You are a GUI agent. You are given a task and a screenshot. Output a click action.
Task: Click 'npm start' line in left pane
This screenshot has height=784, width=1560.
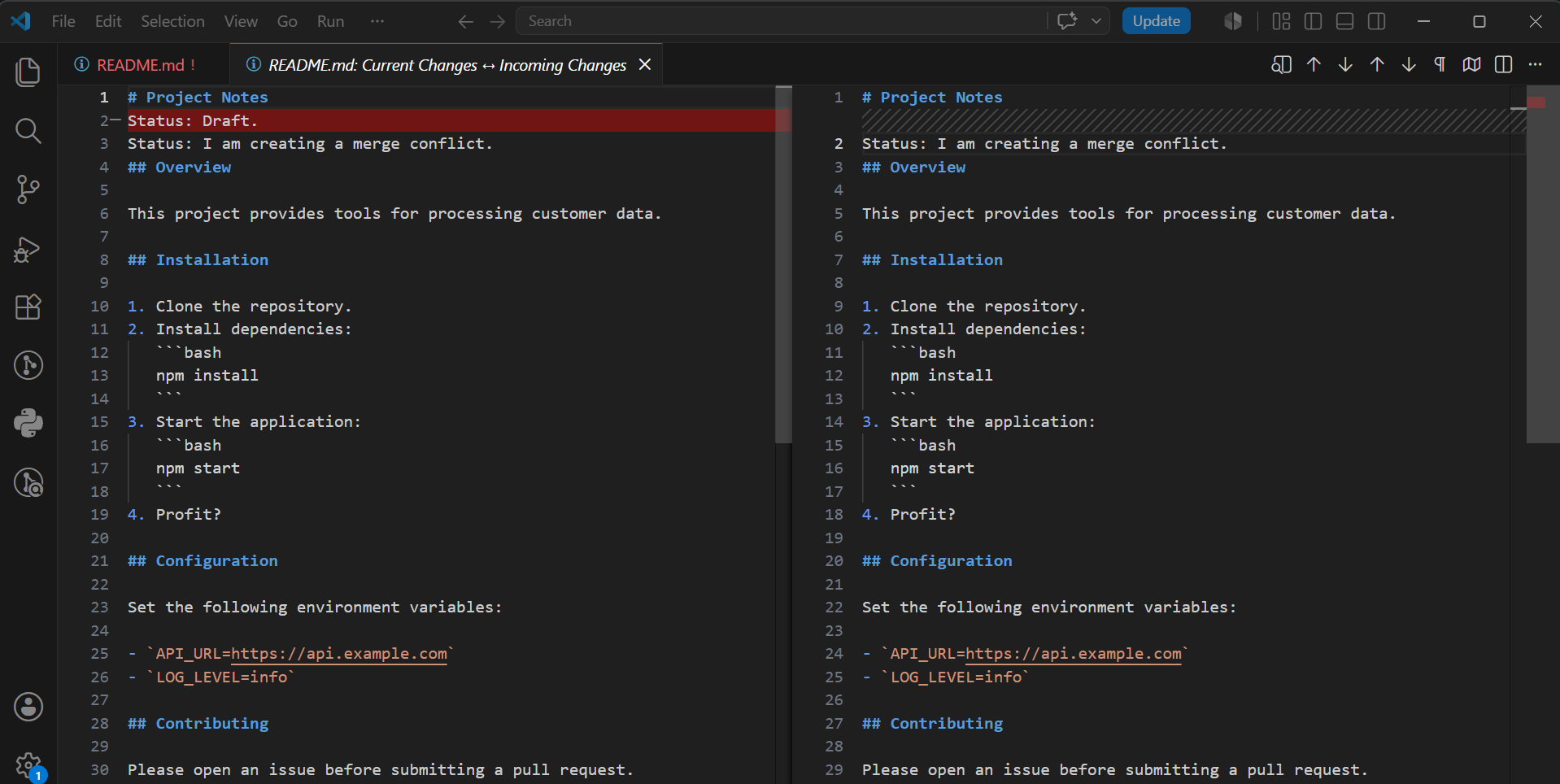click(x=198, y=468)
